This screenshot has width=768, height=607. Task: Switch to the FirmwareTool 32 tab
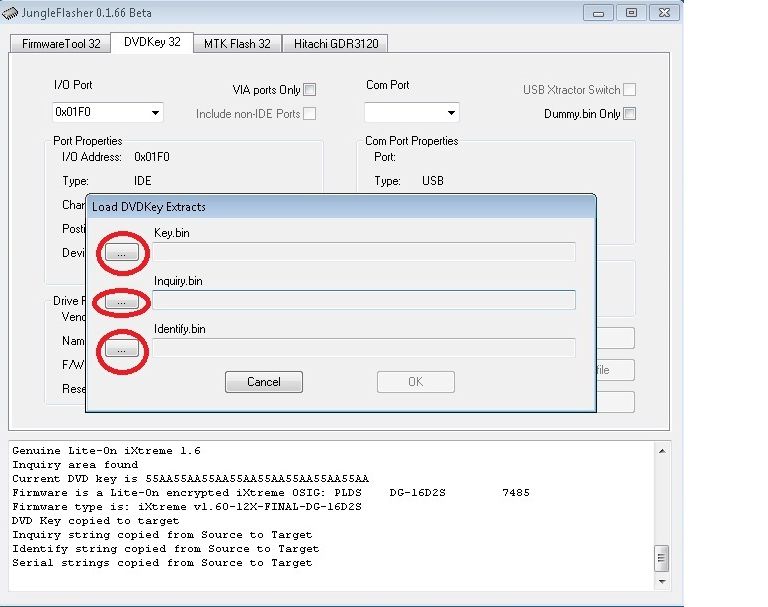[61, 43]
